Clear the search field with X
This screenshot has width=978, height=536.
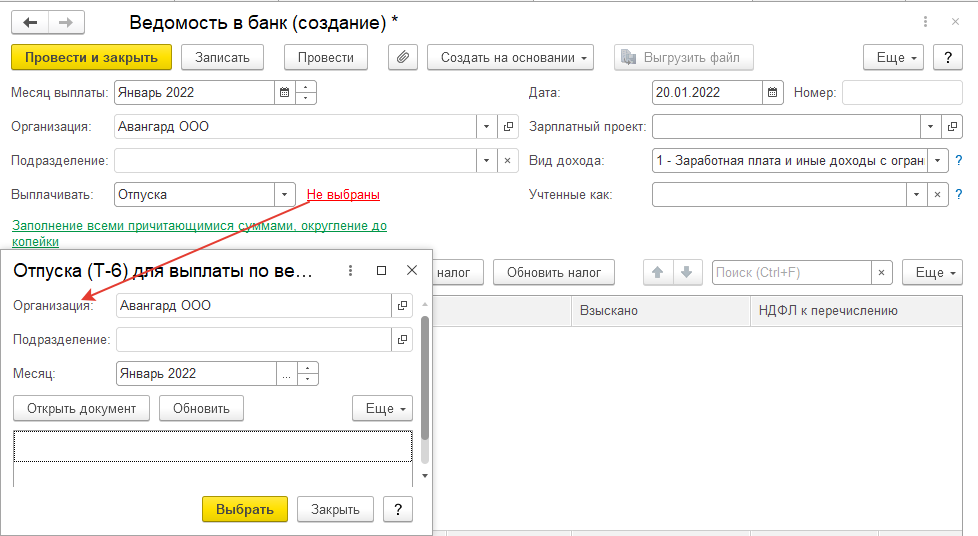click(x=882, y=272)
